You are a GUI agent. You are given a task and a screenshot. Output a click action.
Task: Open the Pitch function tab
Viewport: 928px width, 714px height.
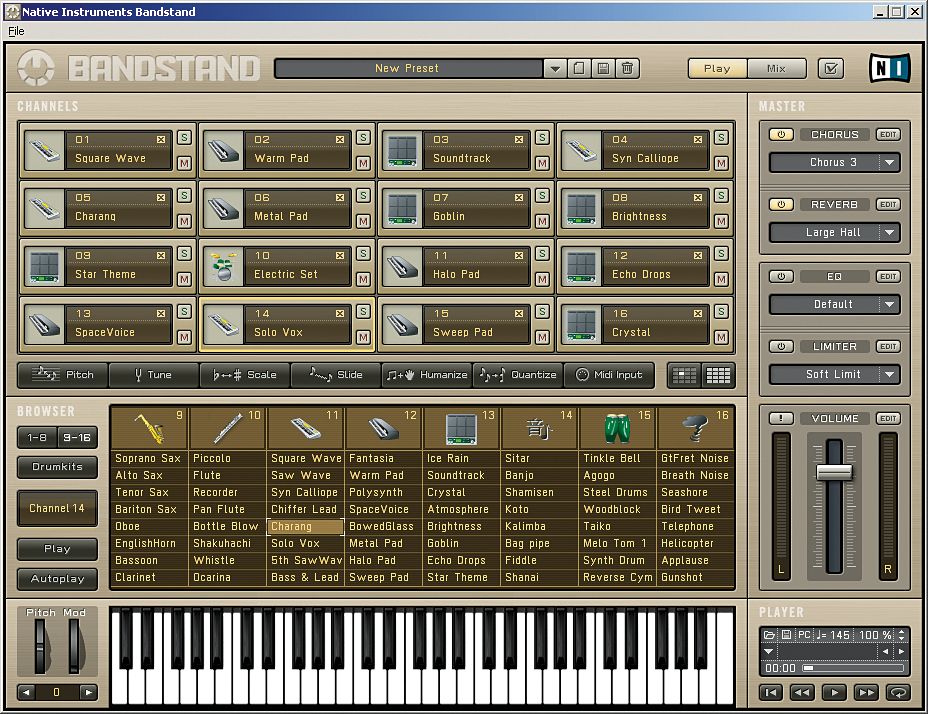point(63,375)
